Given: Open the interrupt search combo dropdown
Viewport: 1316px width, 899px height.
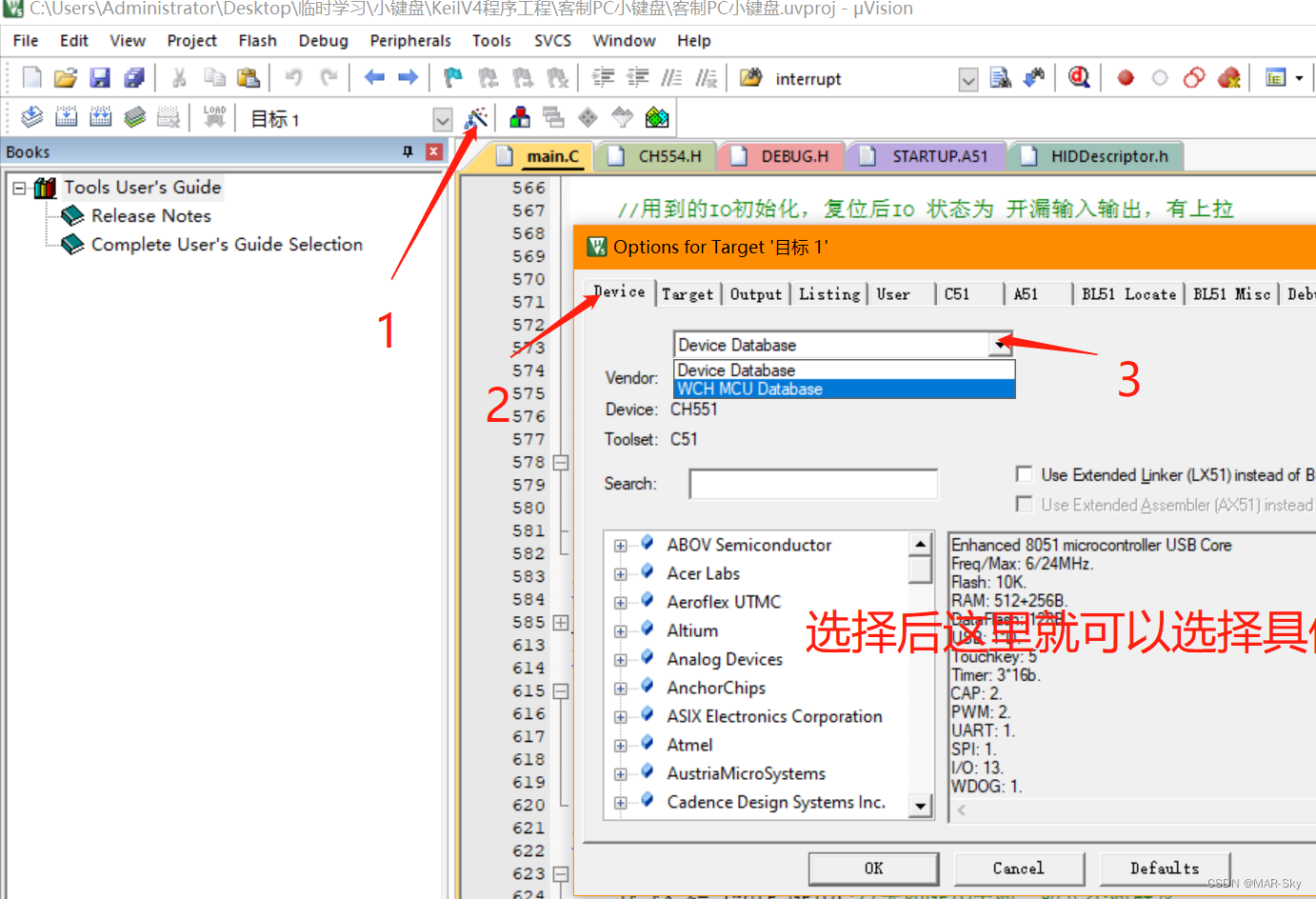Looking at the screenshot, I should pyautogui.click(x=968, y=80).
